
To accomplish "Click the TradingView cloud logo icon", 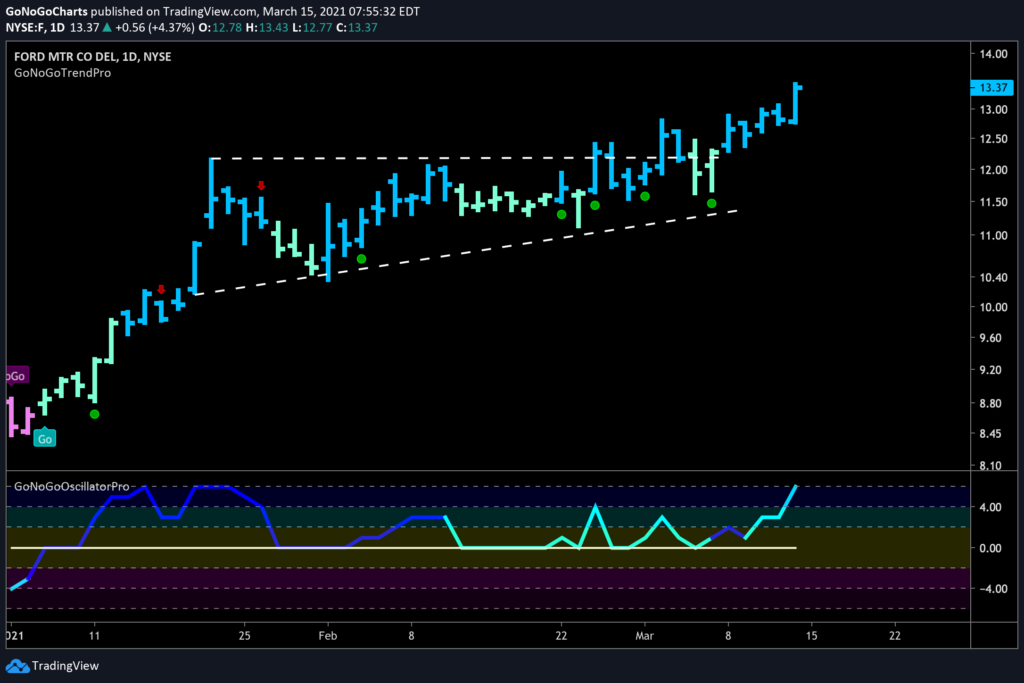I will point(17,666).
